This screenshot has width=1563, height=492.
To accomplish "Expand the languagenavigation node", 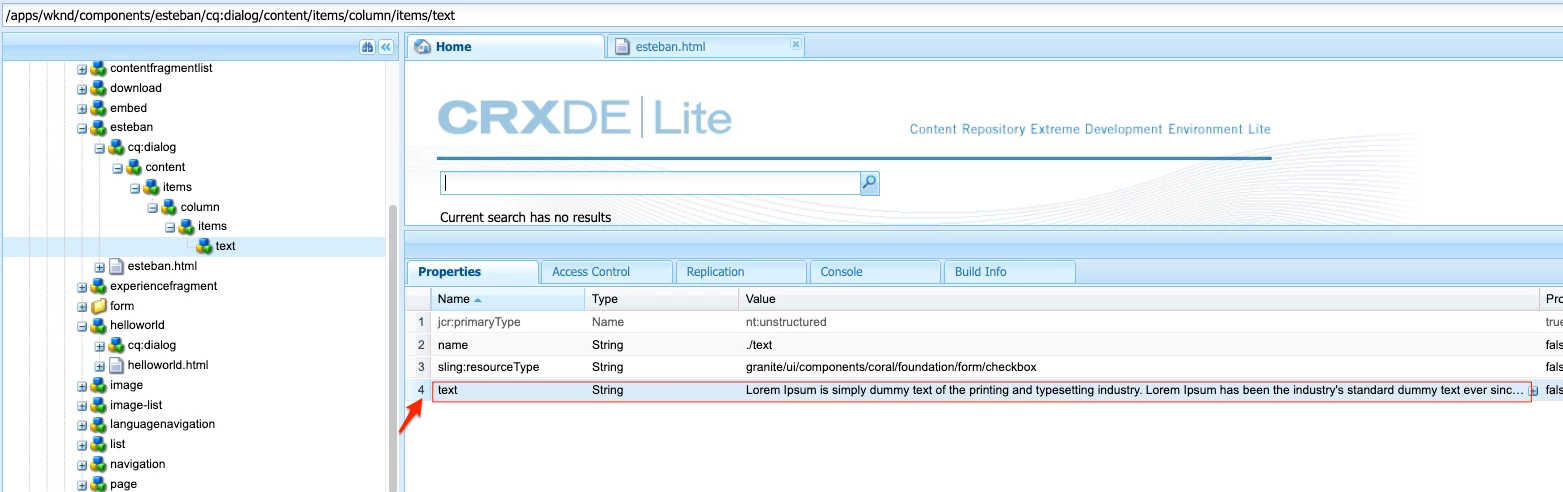I will click(x=82, y=425).
